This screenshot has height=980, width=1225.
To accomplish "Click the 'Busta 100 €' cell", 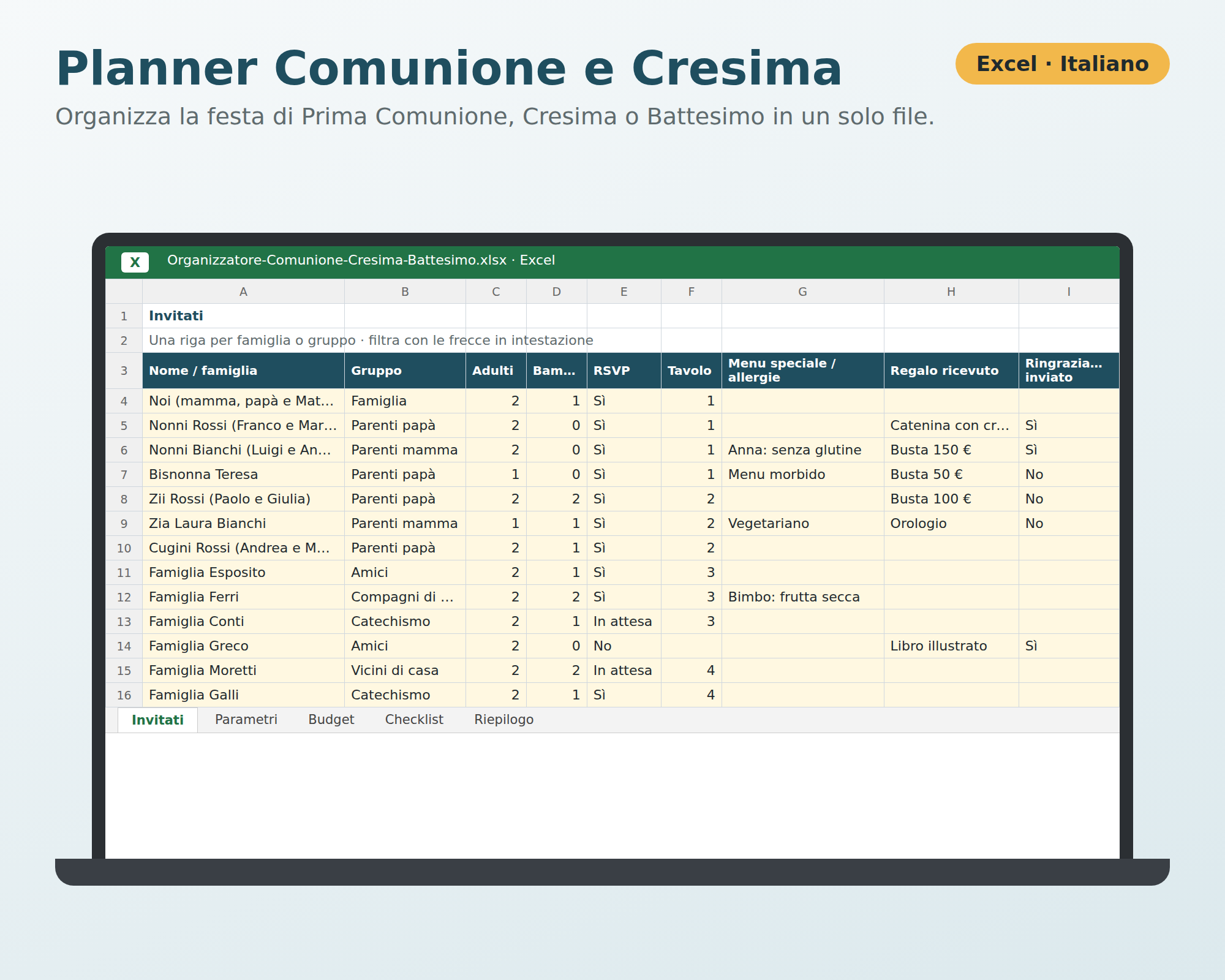I will 951,499.
